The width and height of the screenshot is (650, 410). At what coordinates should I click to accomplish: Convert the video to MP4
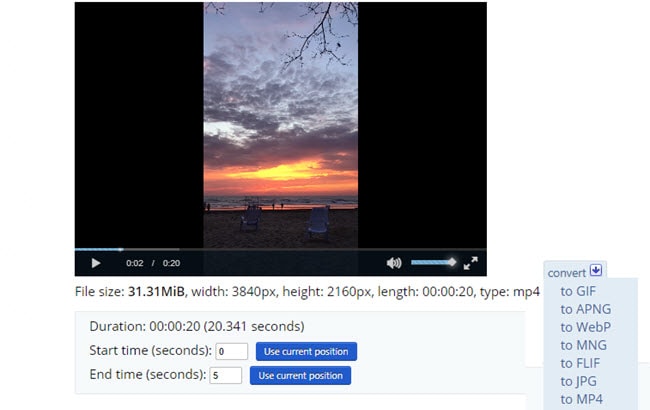click(581, 399)
